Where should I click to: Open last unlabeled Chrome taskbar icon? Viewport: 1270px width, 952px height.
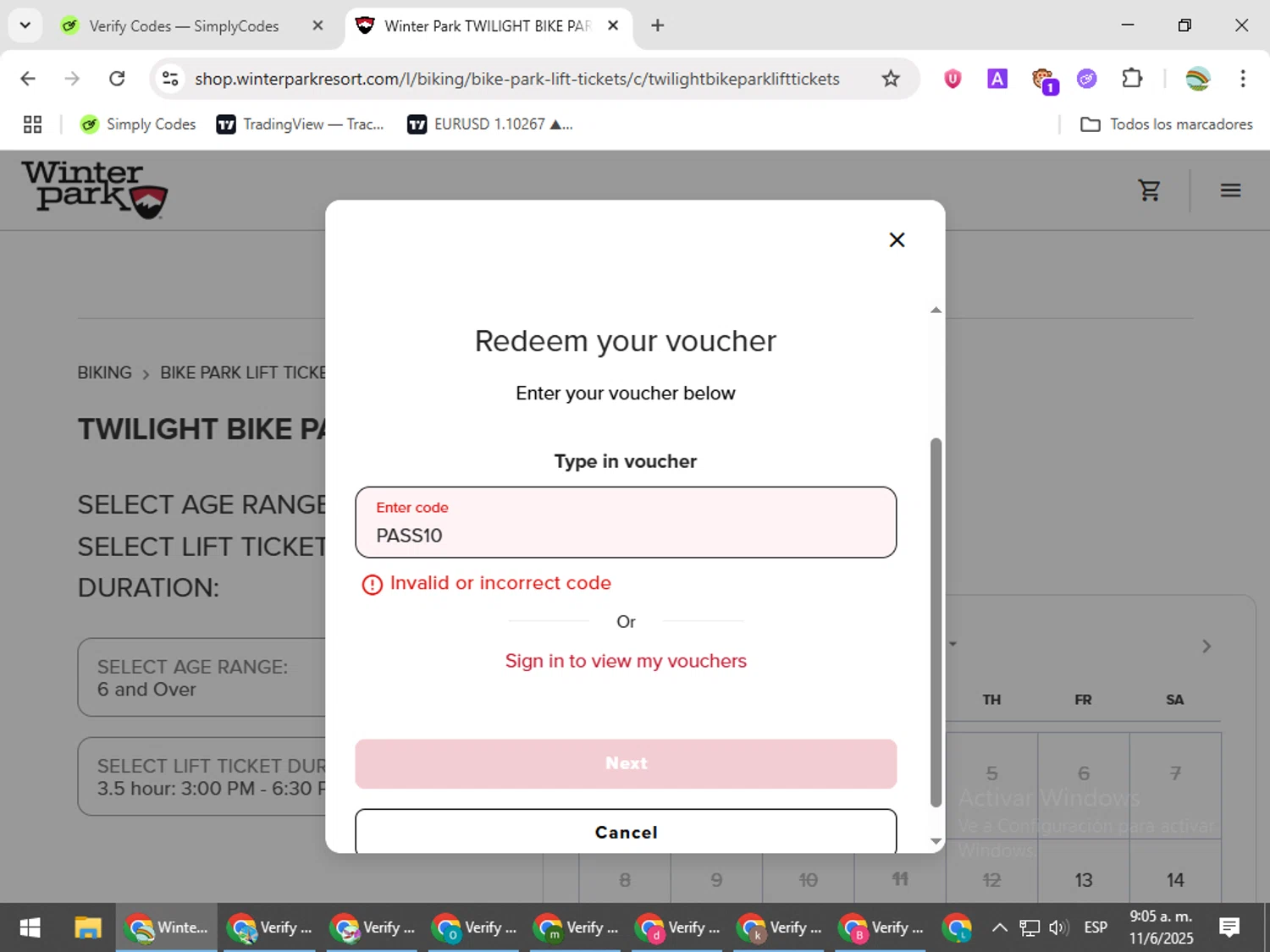(x=957, y=928)
